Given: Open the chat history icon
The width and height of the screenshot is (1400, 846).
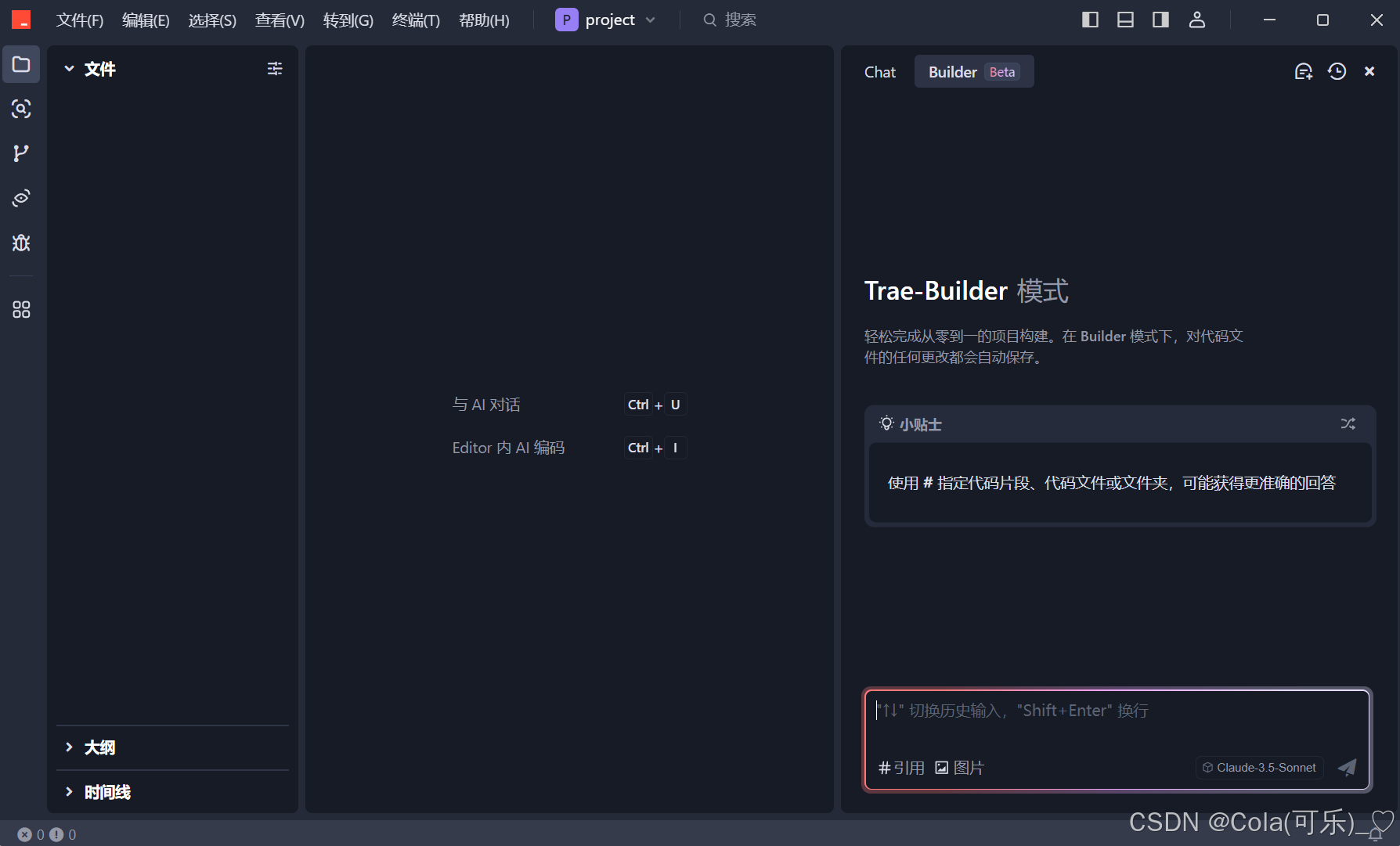Looking at the screenshot, I should click(1337, 71).
